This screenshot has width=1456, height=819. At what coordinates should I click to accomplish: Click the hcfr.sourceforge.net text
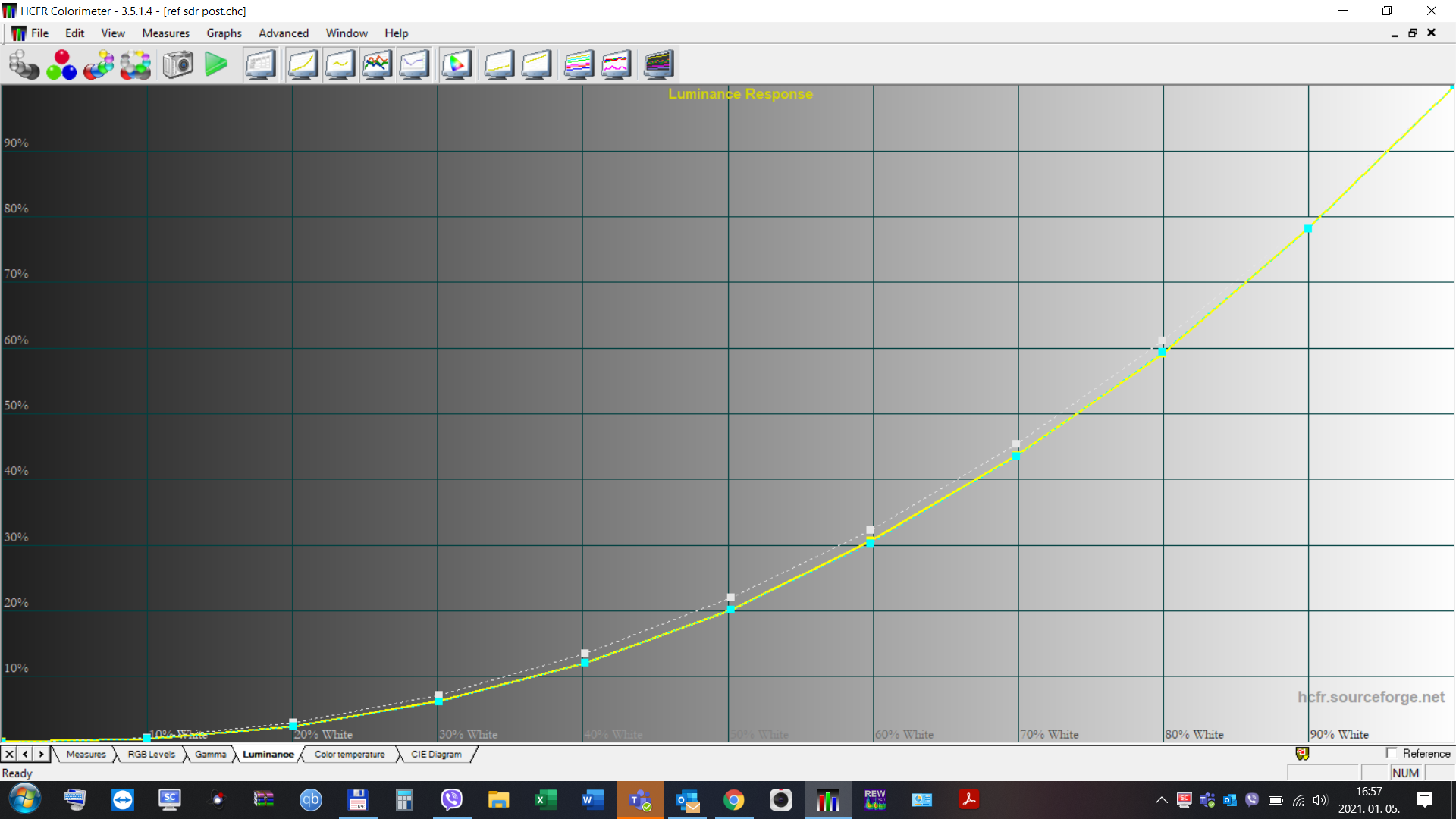(1372, 696)
